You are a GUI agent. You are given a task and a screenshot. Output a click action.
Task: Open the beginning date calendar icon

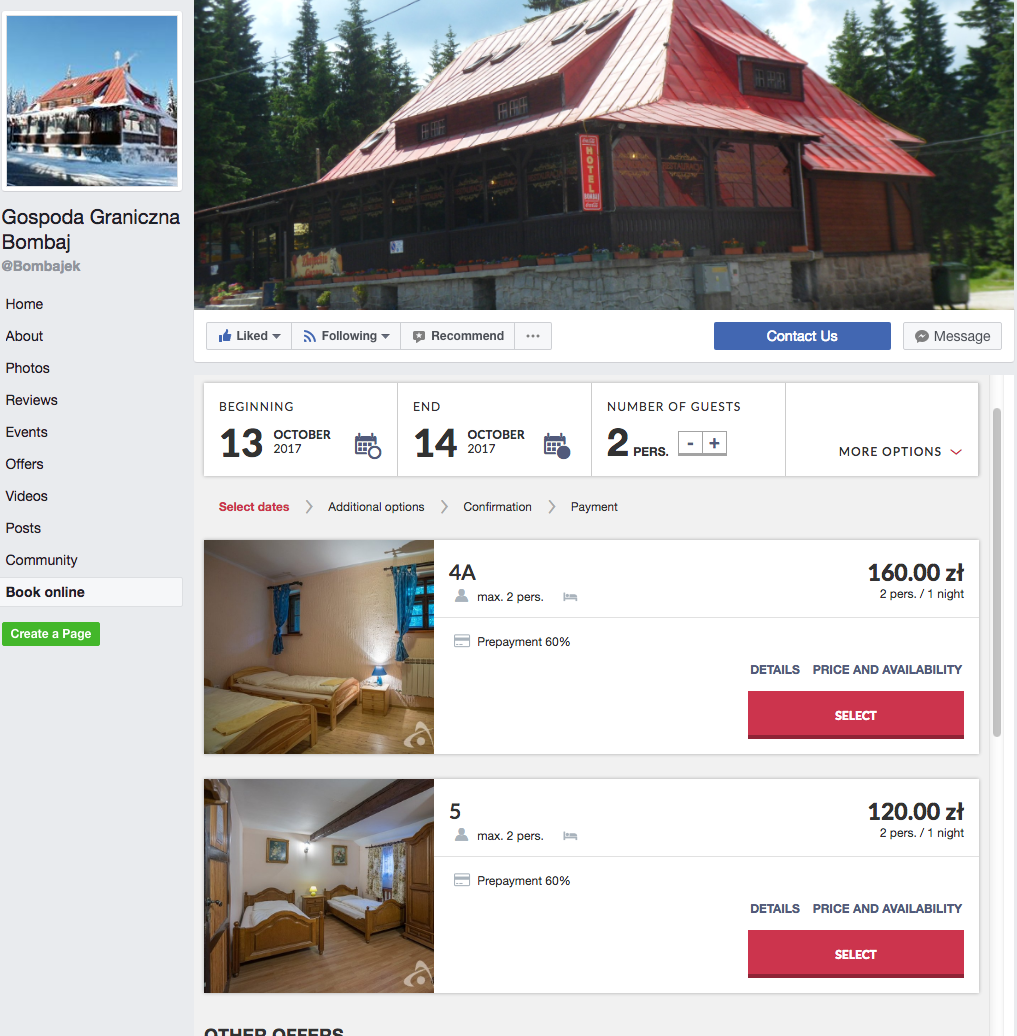pyautogui.click(x=367, y=445)
